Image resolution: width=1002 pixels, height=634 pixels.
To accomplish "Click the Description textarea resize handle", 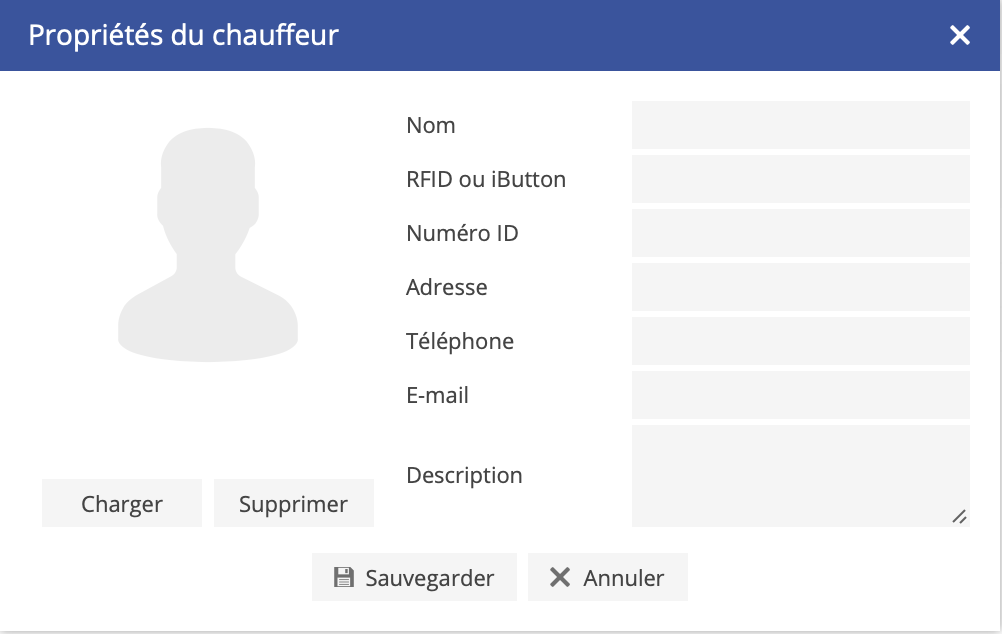I will pyautogui.click(x=960, y=517).
